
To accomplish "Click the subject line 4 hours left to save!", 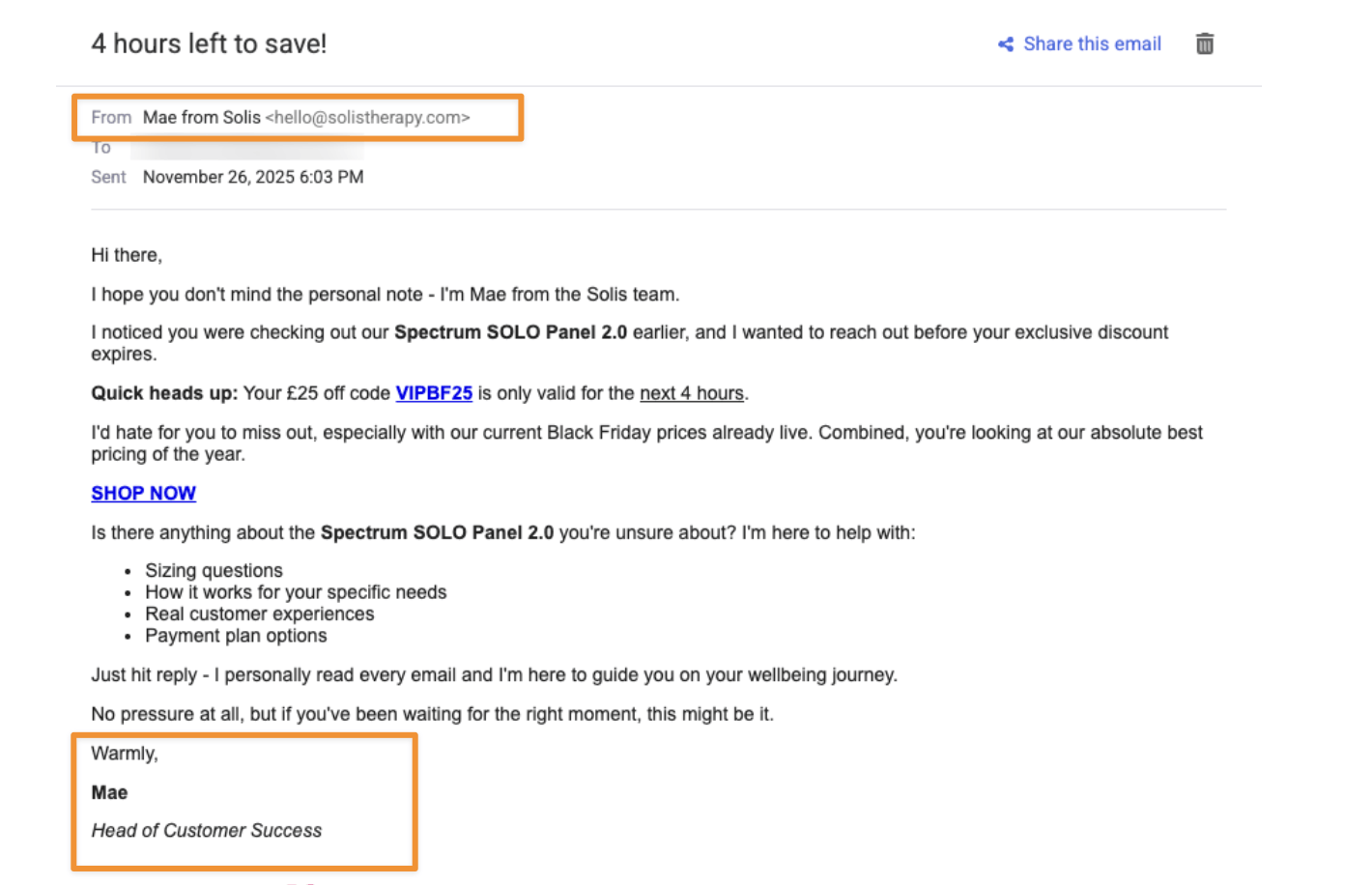I will click(209, 43).
